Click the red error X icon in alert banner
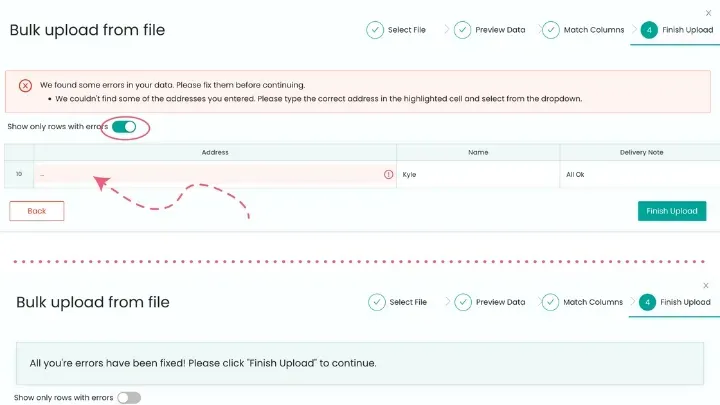The width and height of the screenshot is (720, 405). (25, 85)
